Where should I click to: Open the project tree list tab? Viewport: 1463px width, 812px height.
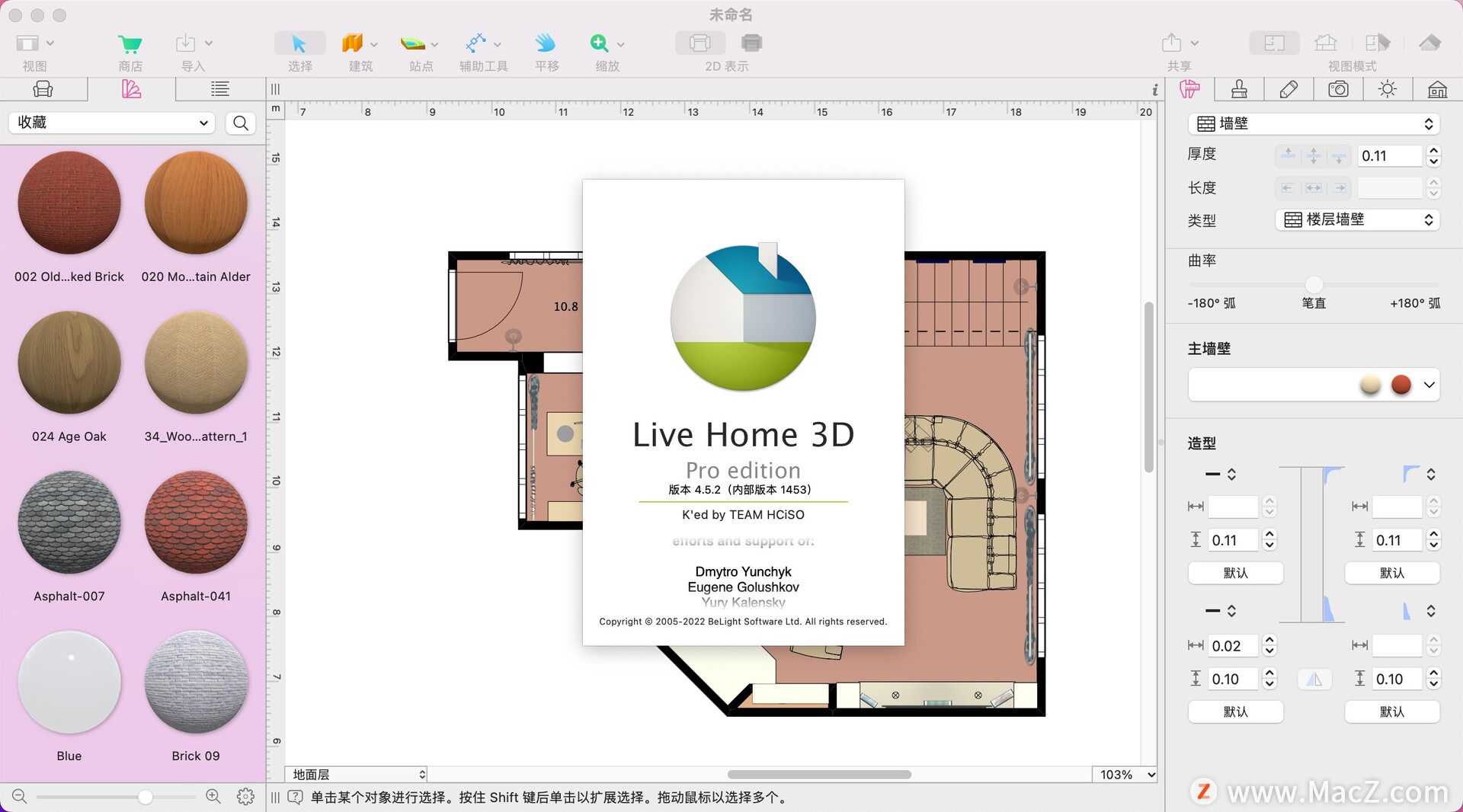coord(220,89)
